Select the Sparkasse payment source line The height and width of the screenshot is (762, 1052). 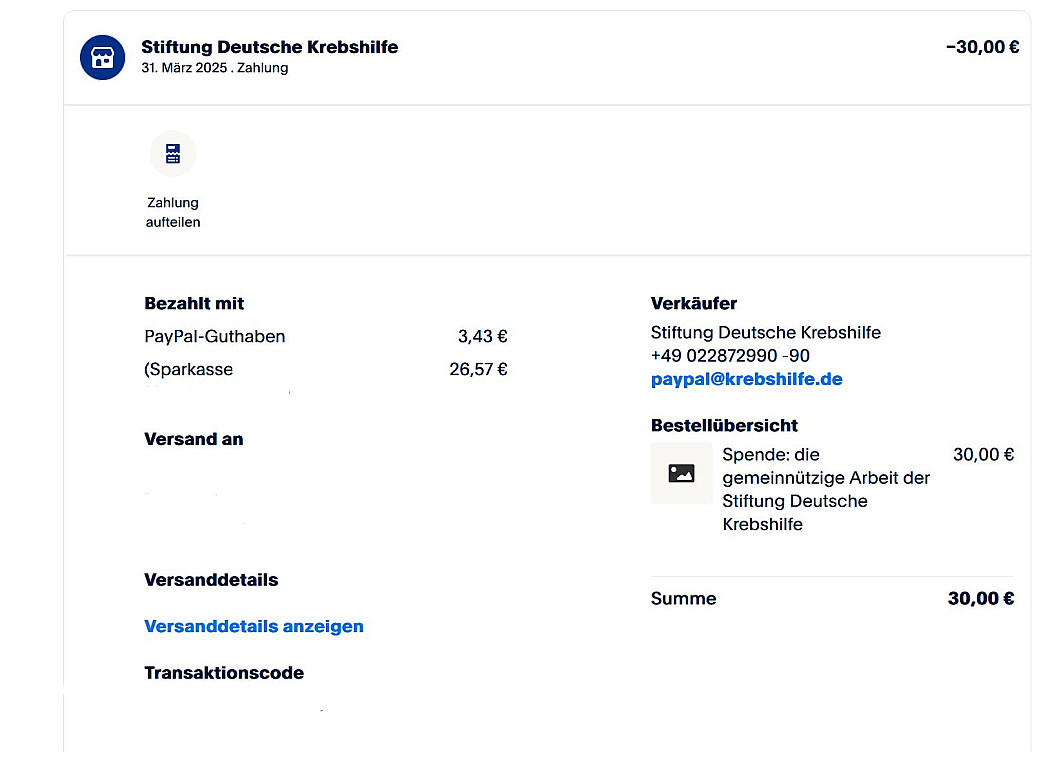pyautogui.click(x=189, y=369)
